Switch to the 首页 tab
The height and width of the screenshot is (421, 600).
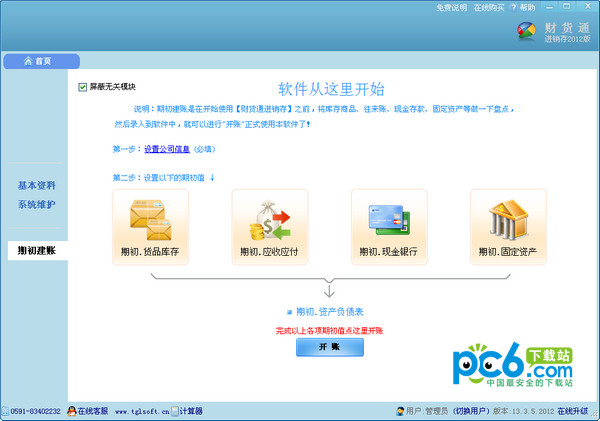(x=41, y=61)
